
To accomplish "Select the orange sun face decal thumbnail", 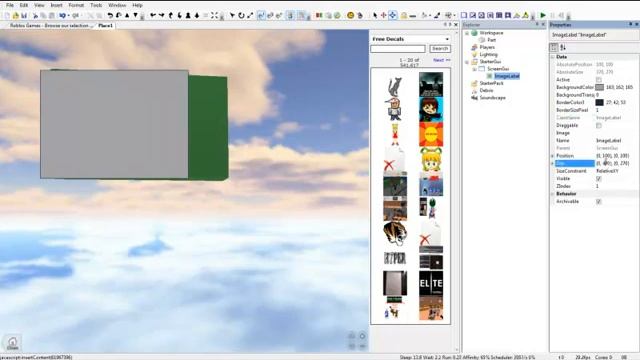I will coord(431,134).
